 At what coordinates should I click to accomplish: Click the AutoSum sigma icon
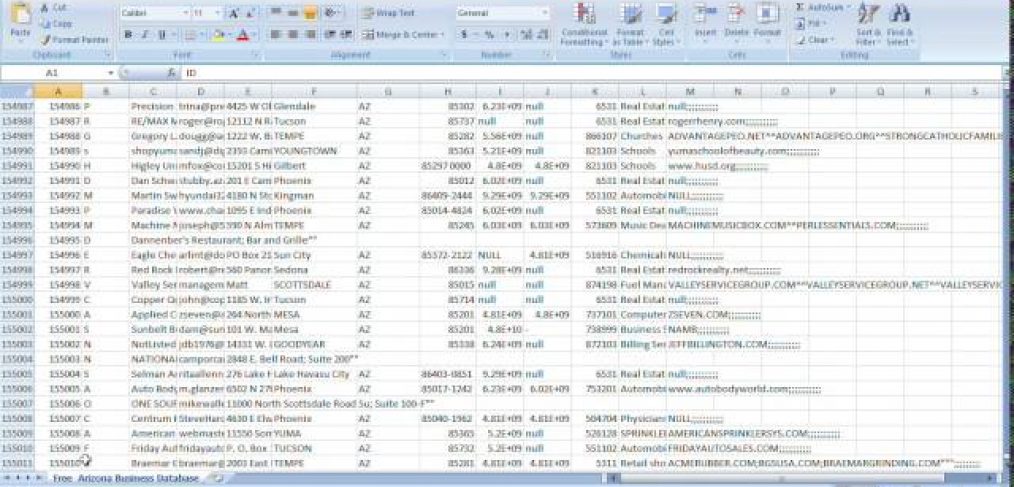point(801,8)
